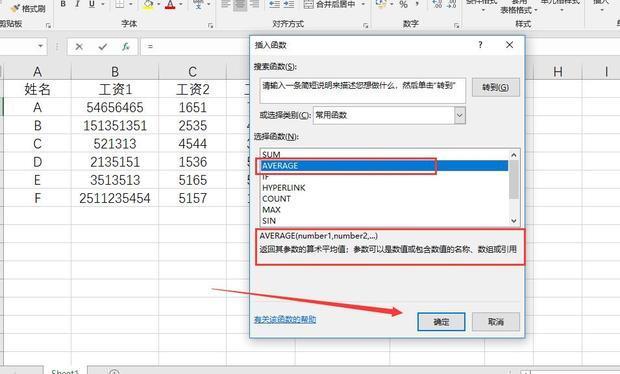Click function list scroll up arrow
Image resolution: width=620 pixels, height=374 pixels.
[x=514, y=155]
